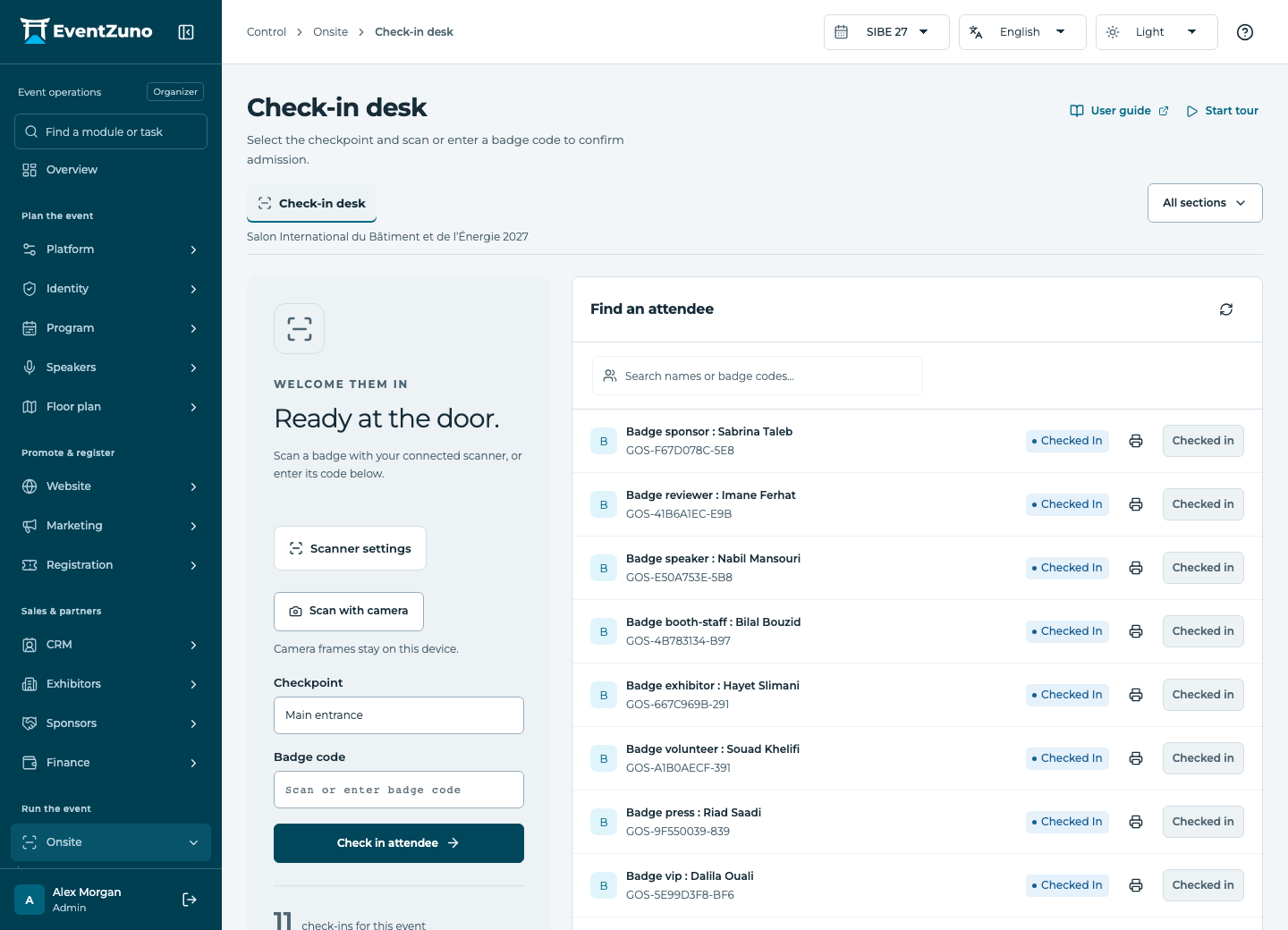This screenshot has width=1288, height=930.
Task: Expand the Exhibitors menu
Action: coord(111,684)
